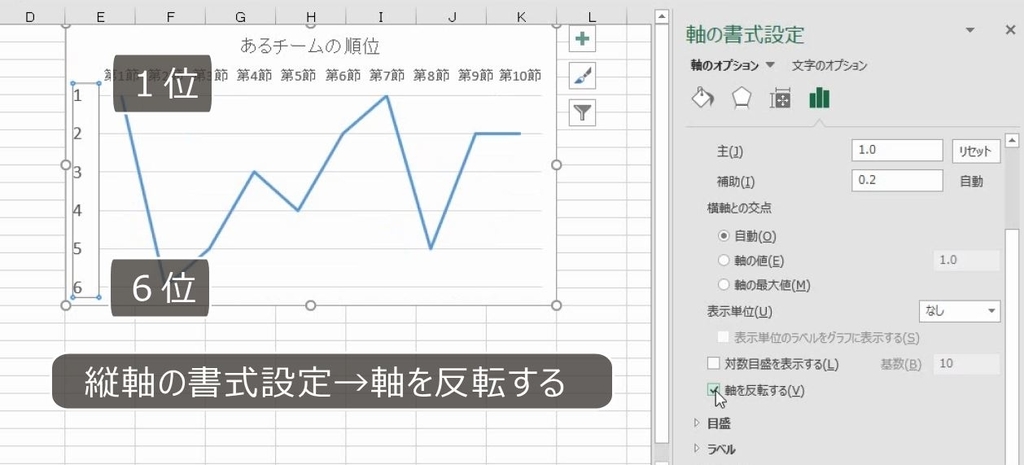Viewport: 1024px width, 465px height.
Task: Open the Chart Filters funnel button
Action: pyautogui.click(x=581, y=112)
